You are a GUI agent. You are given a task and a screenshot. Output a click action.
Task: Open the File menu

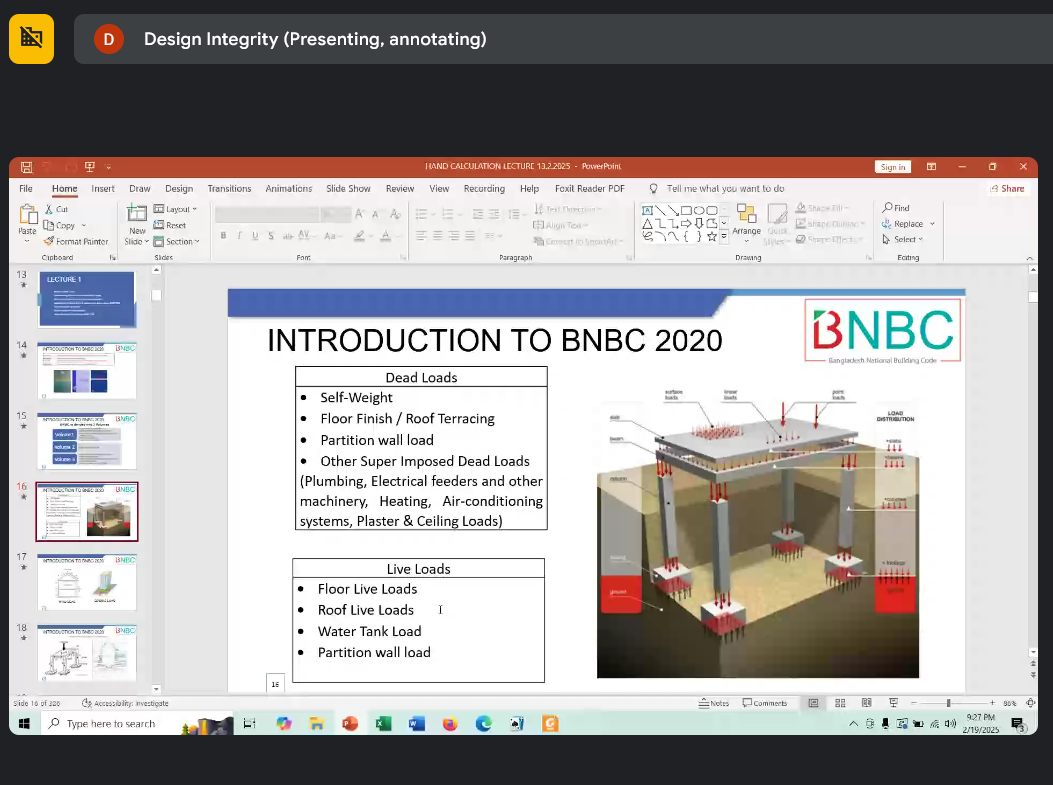click(26, 189)
